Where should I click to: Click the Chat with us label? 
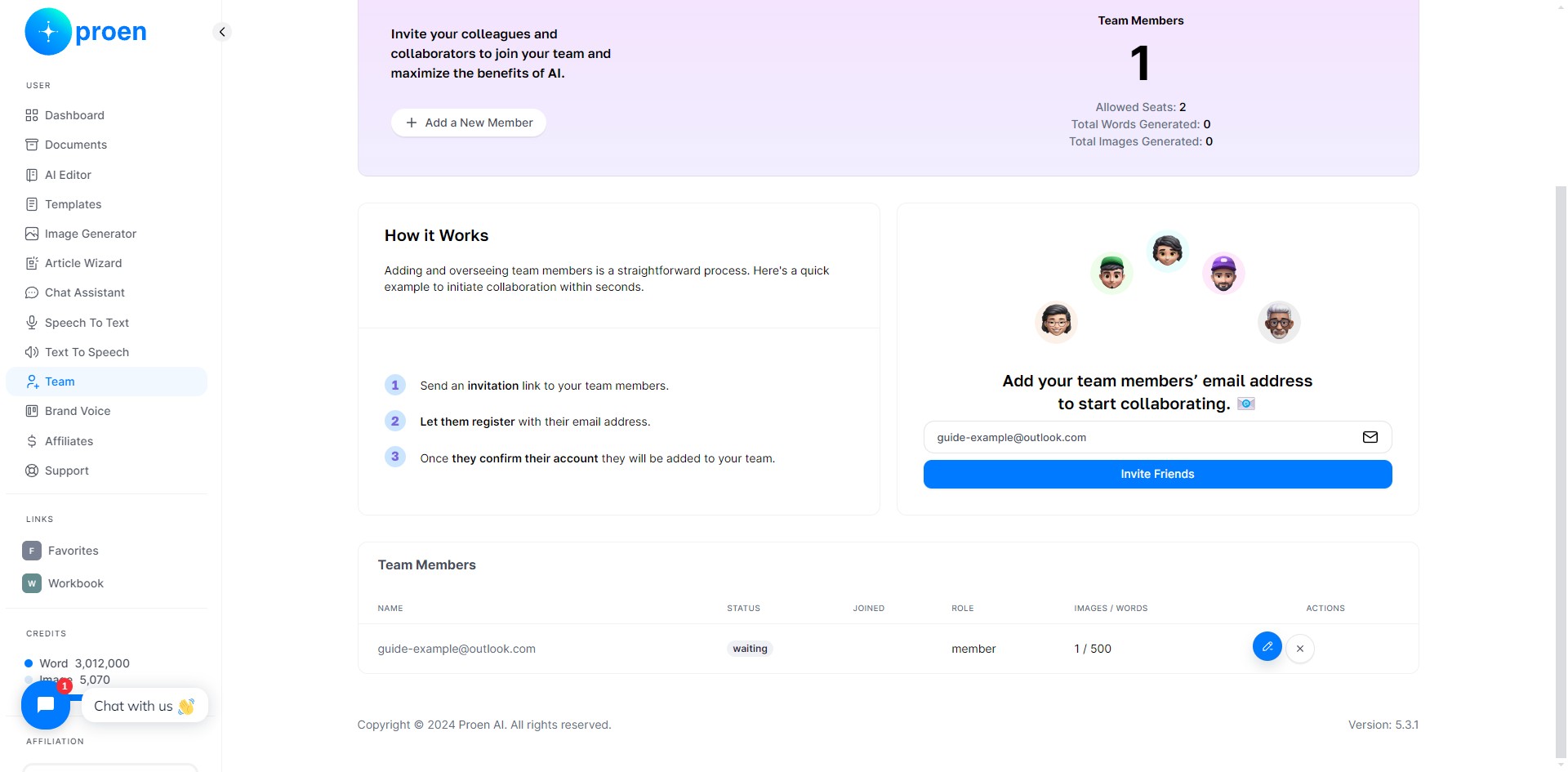point(145,706)
